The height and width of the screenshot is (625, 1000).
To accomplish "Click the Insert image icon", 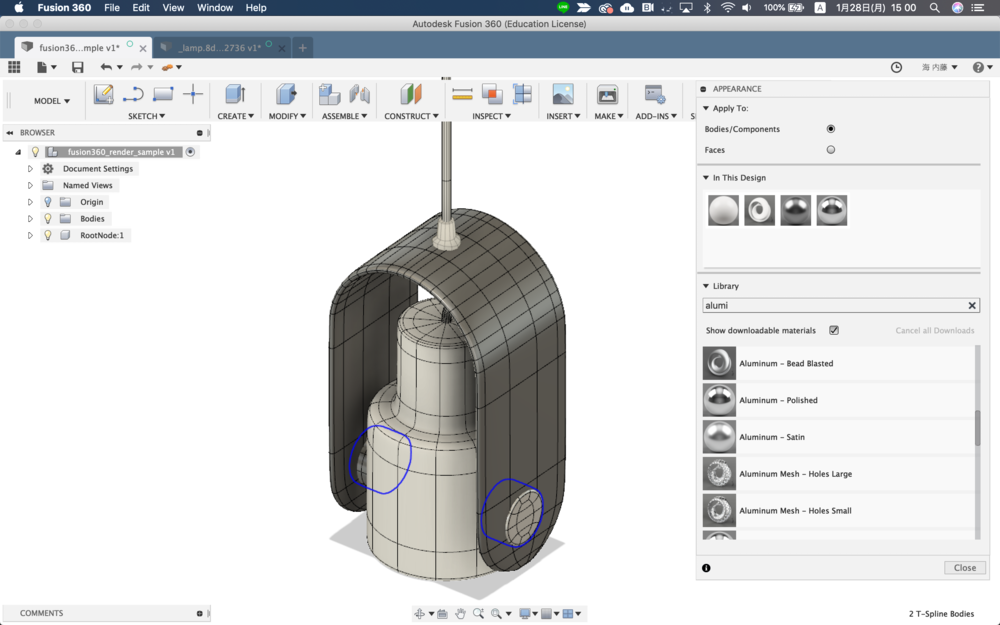I will tap(563, 94).
